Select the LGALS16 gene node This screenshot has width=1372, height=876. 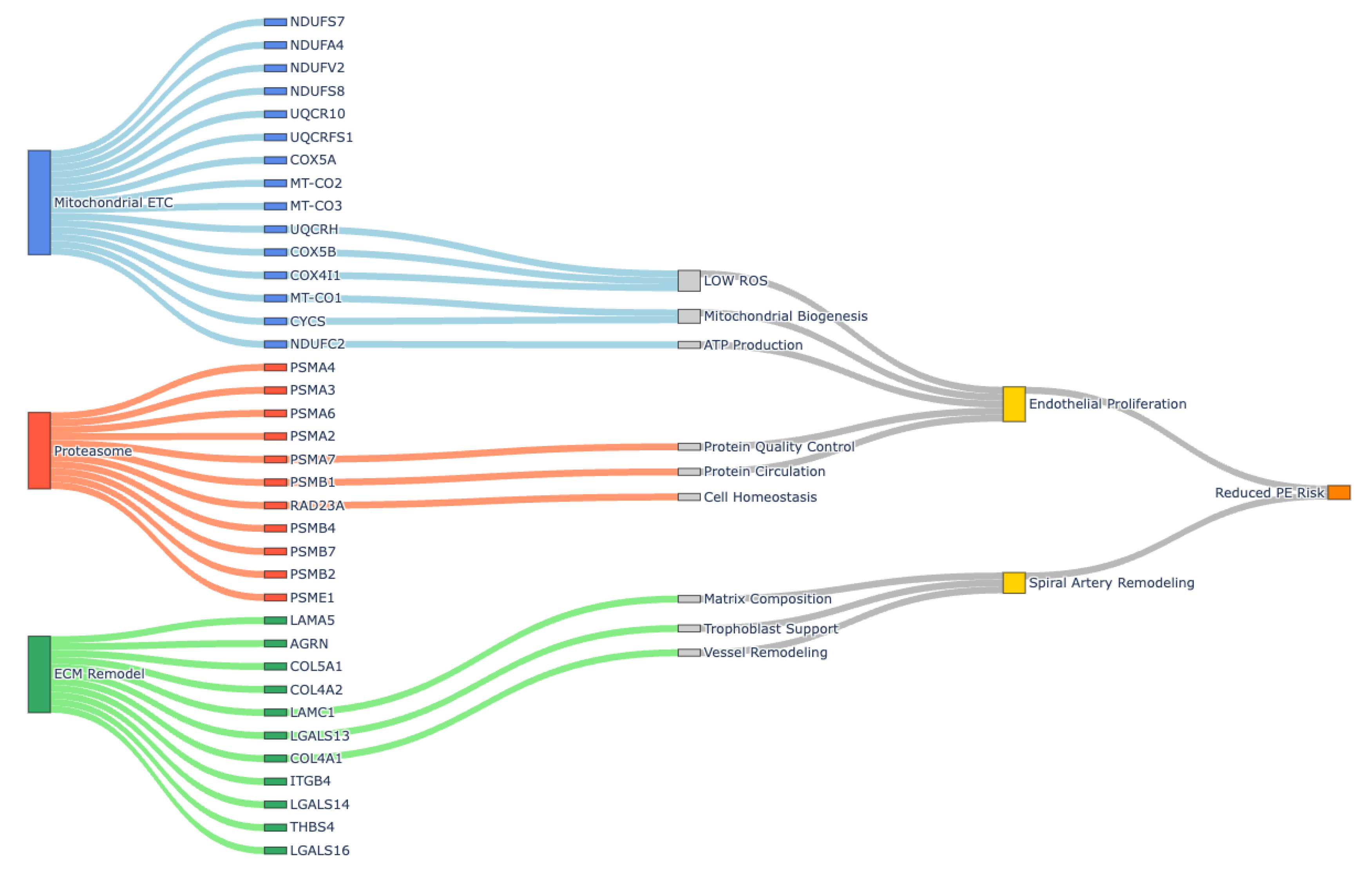[275, 851]
